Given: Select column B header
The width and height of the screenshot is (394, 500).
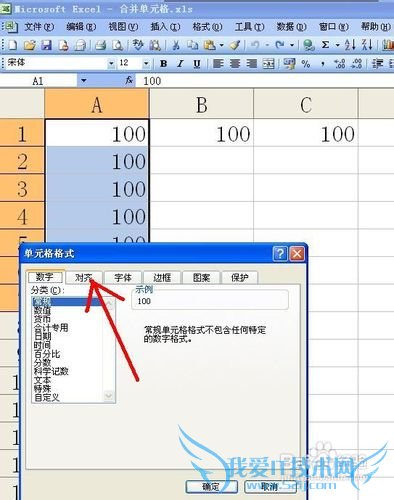Looking at the screenshot, I should 201,104.
